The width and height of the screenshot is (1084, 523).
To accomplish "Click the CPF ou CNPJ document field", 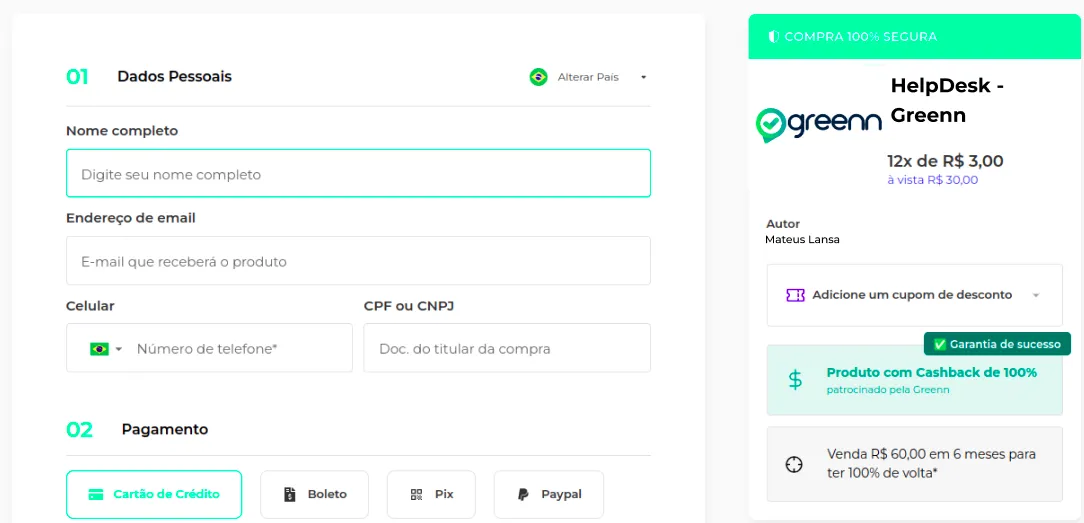I will click(507, 348).
